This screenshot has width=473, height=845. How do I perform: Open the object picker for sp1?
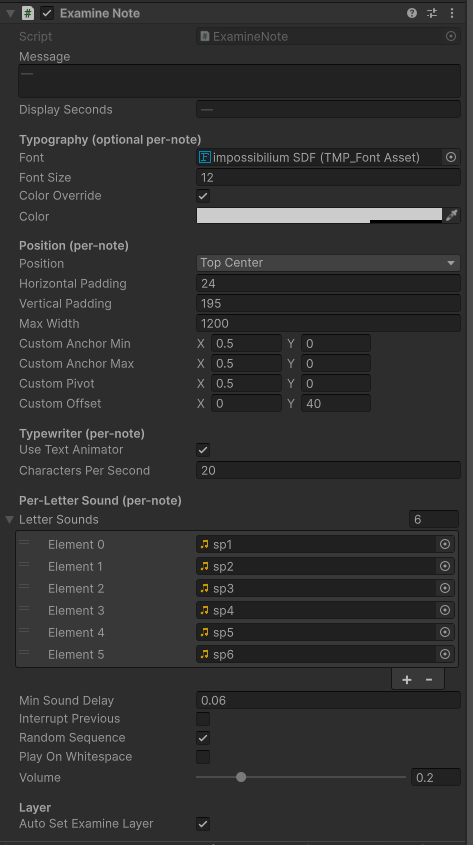click(x=445, y=544)
